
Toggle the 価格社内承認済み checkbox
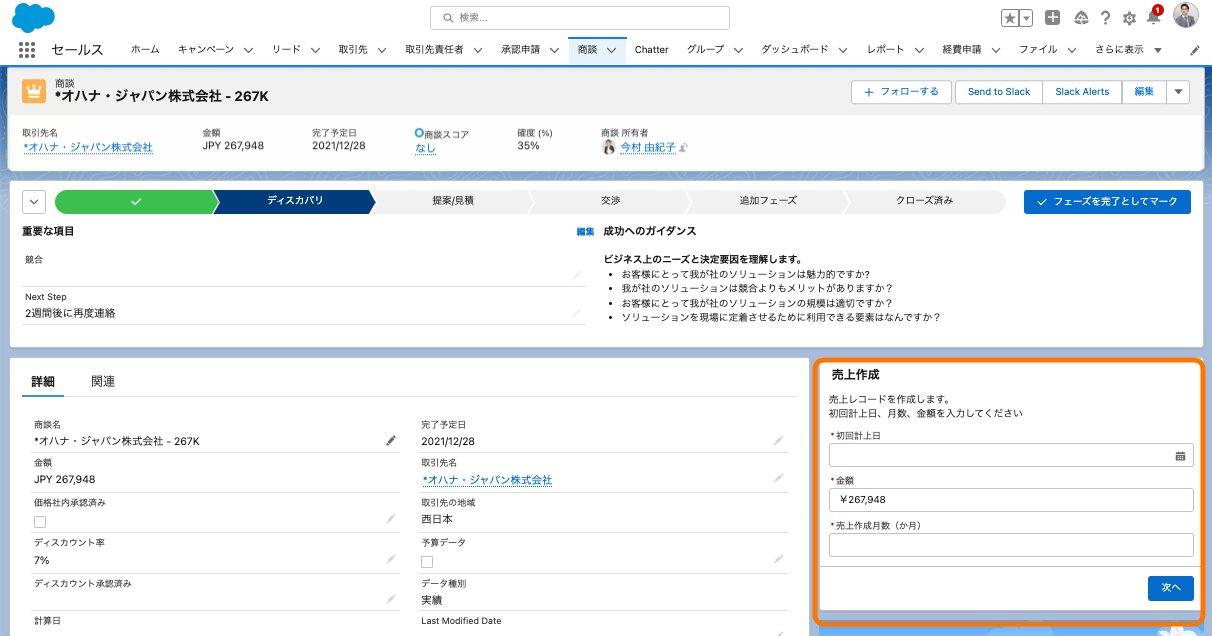pyautogui.click(x=40, y=522)
